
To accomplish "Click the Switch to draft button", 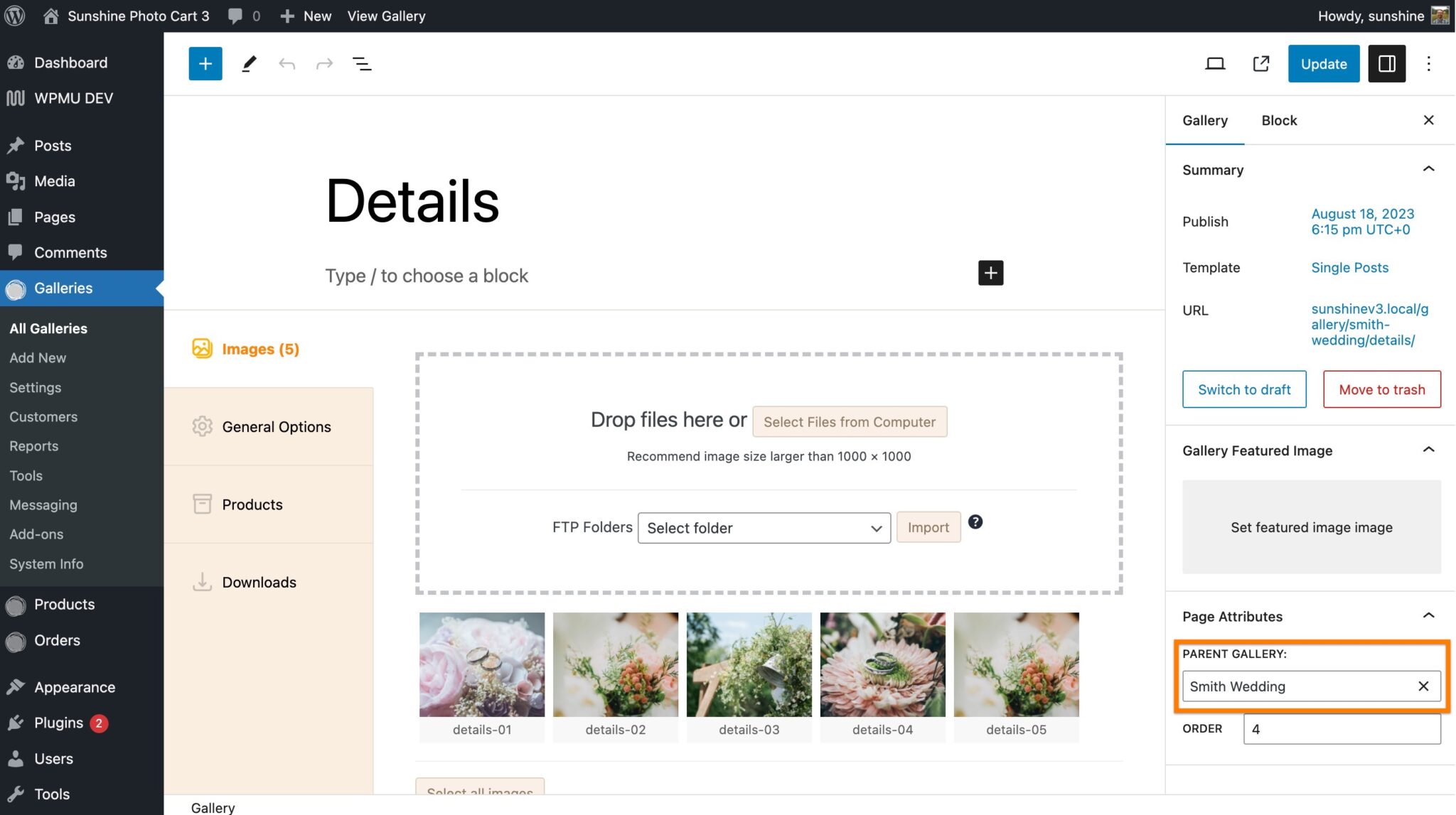I will click(1243, 389).
